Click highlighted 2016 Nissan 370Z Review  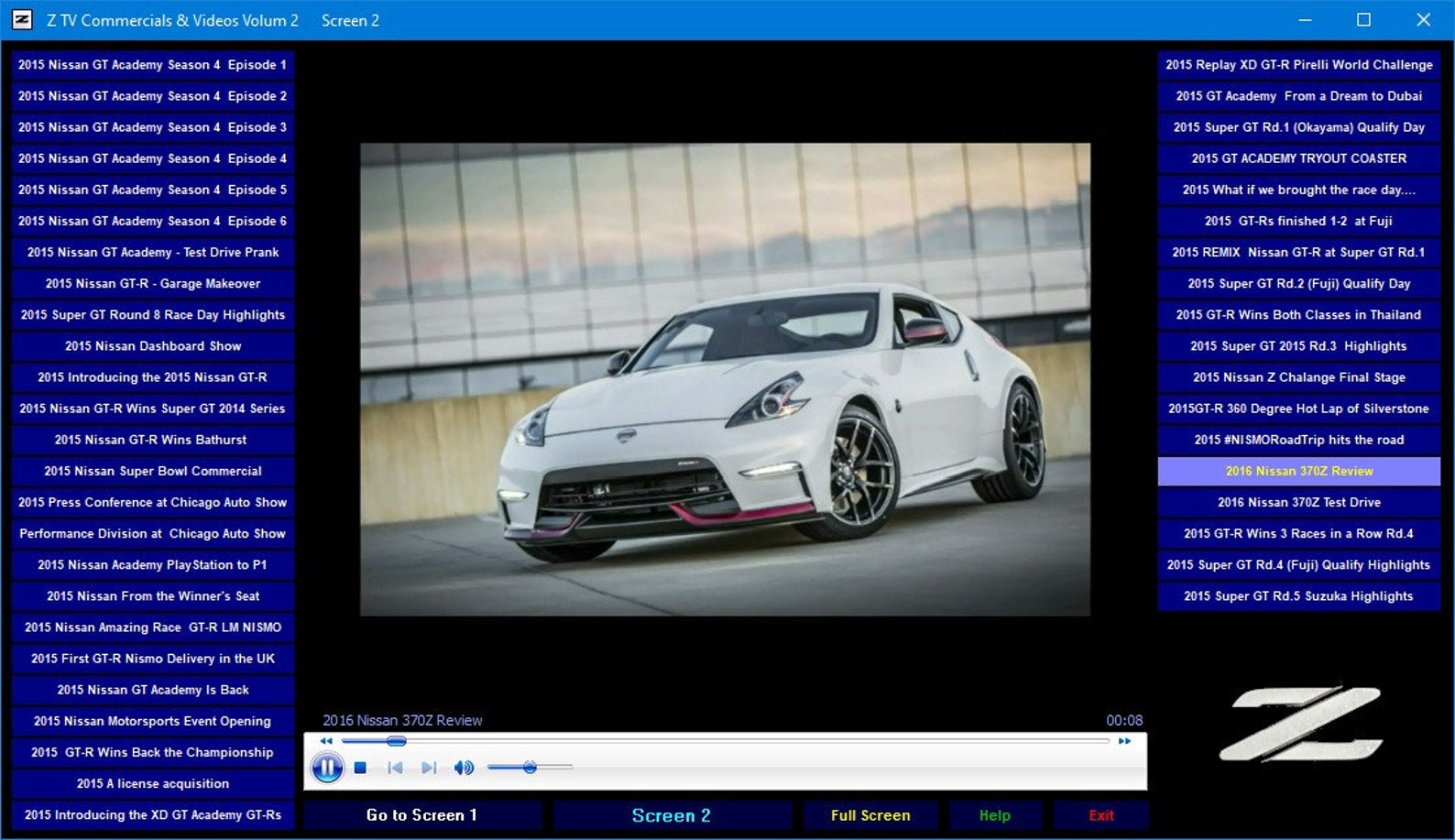point(1299,471)
